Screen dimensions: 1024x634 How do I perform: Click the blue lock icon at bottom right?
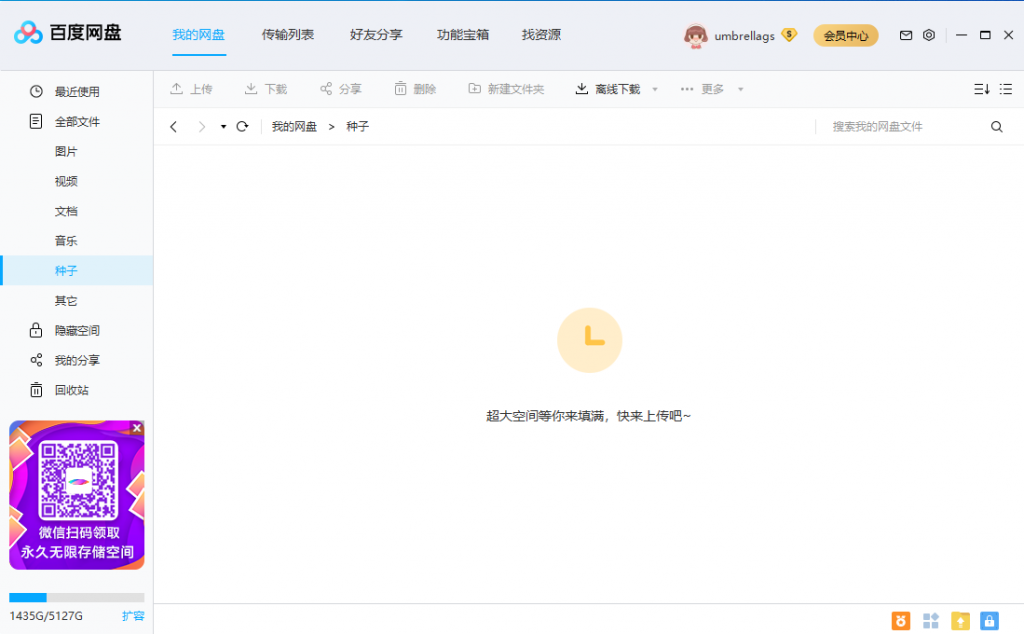tap(989, 621)
